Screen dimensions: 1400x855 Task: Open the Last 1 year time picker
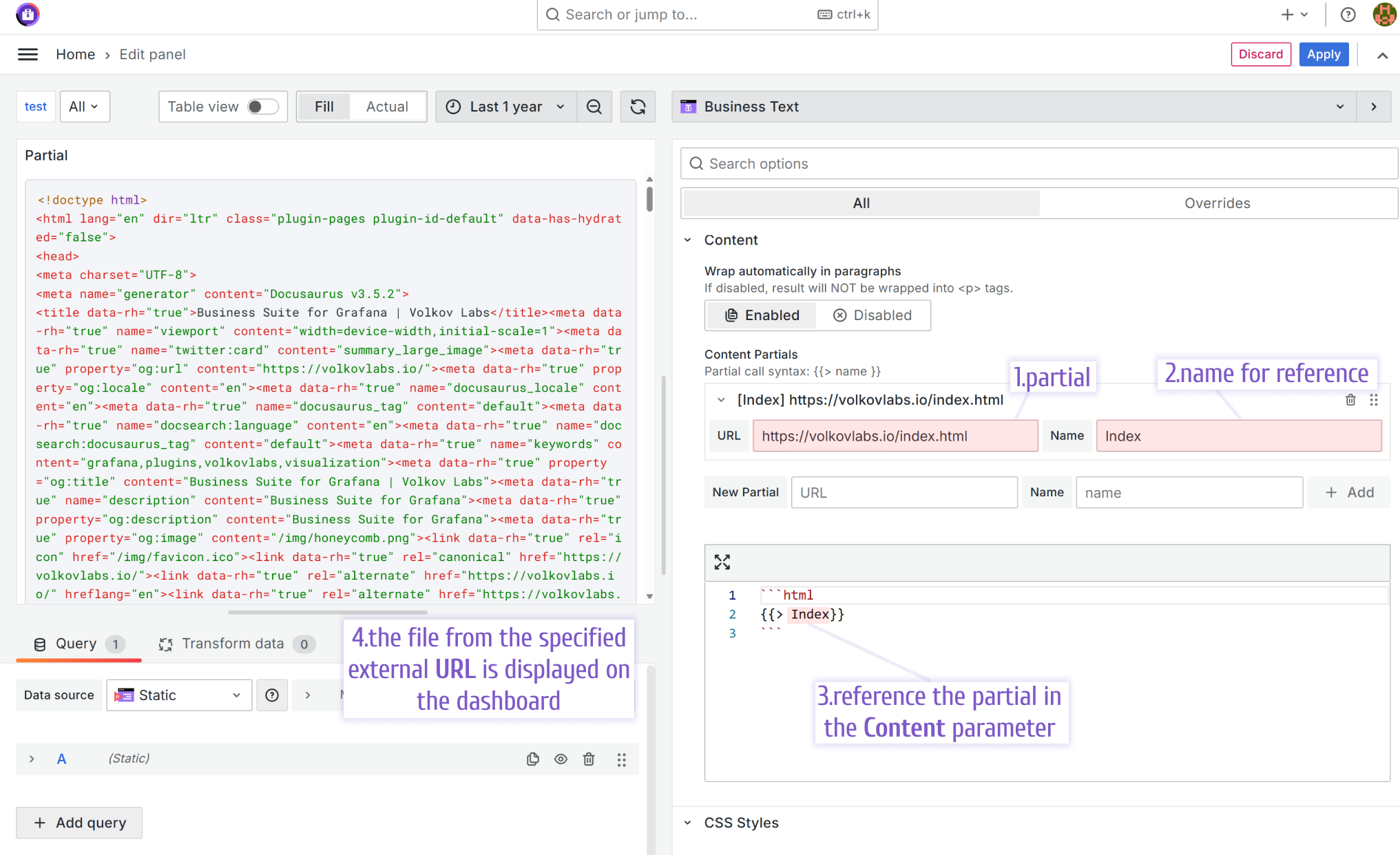(505, 107)
